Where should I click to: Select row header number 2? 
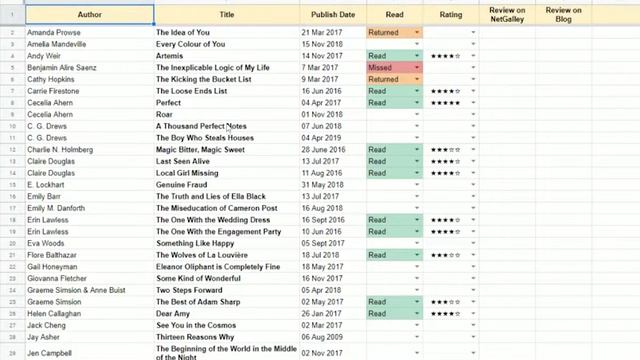(x=12, y=32)
